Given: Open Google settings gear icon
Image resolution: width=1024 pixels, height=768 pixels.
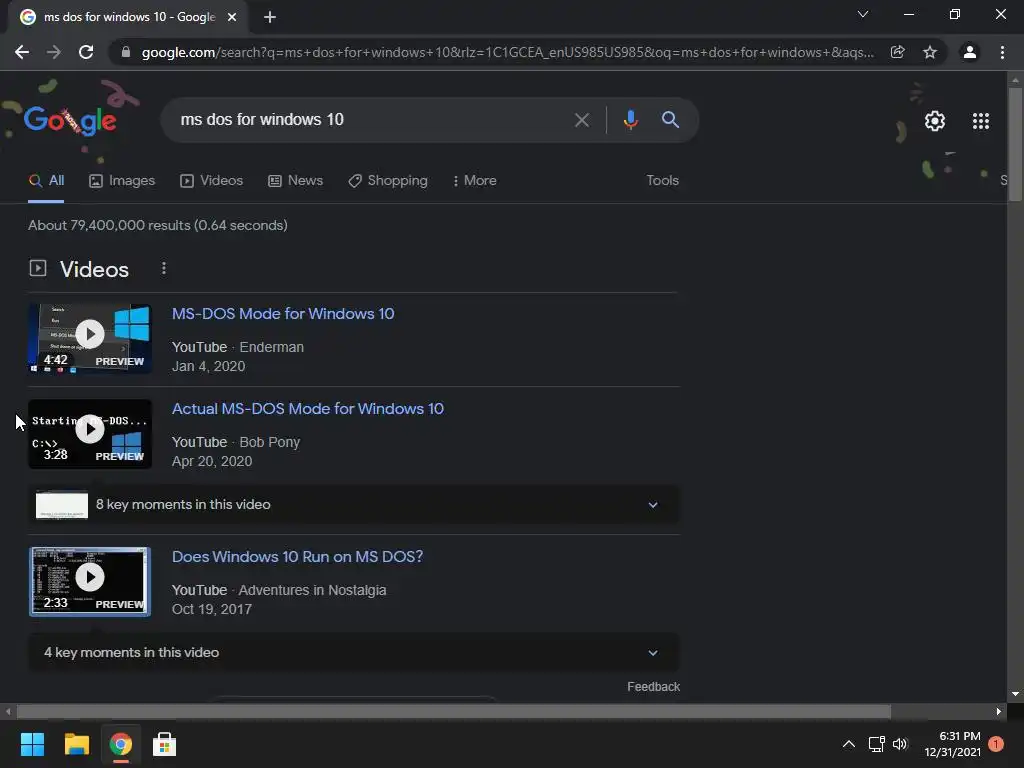Looking at the screenshot, I should (x=935, y=121).
